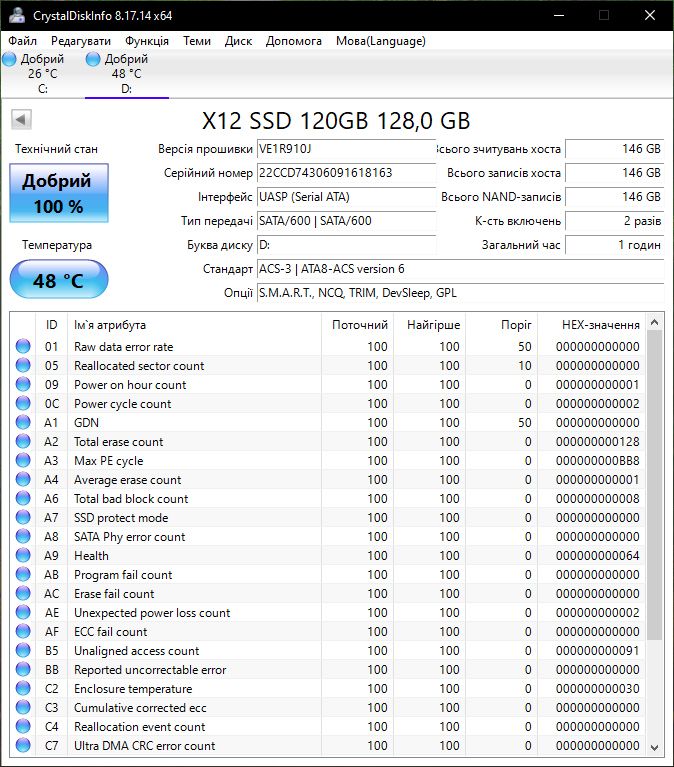Click the status icon for Raw data error rate
This screenshot has height=767, width=674.
23,346
